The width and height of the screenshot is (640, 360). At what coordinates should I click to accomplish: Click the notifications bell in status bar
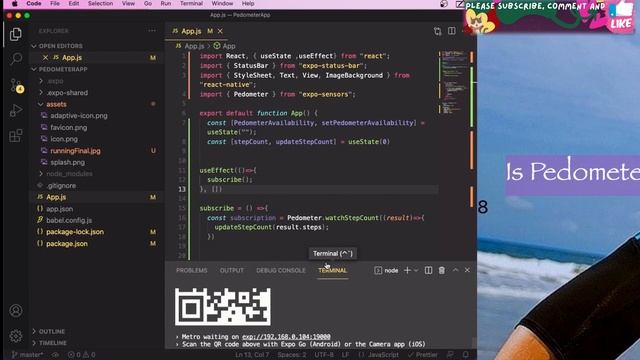[x=466, y=355]
